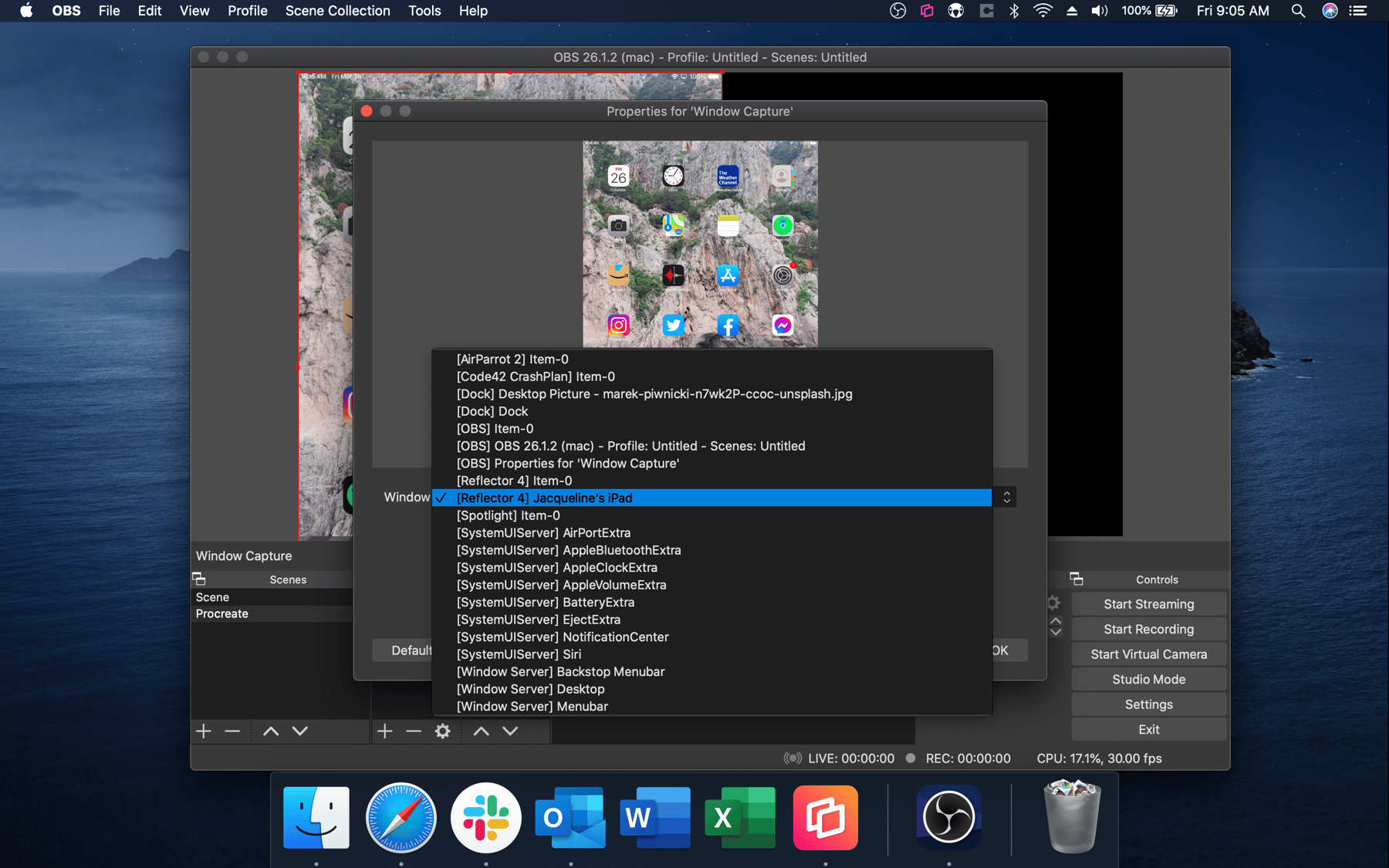Image resolution: width=1389 pixels, height=868 pixels.
Task: Open the Scene Collection menu
Action: 337,11
